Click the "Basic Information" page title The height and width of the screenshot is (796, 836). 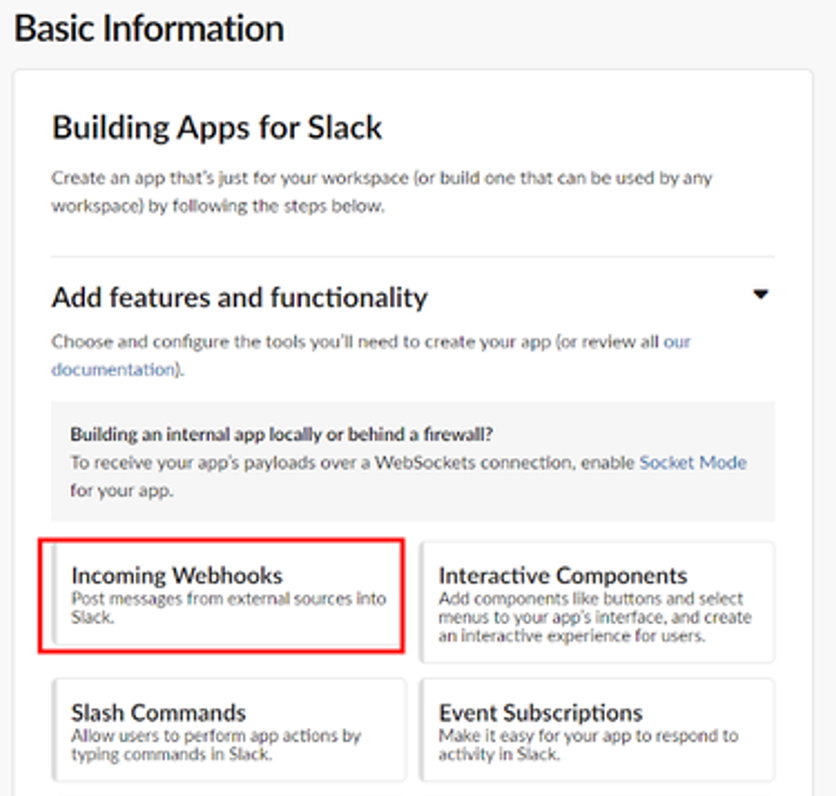[149, 28]
